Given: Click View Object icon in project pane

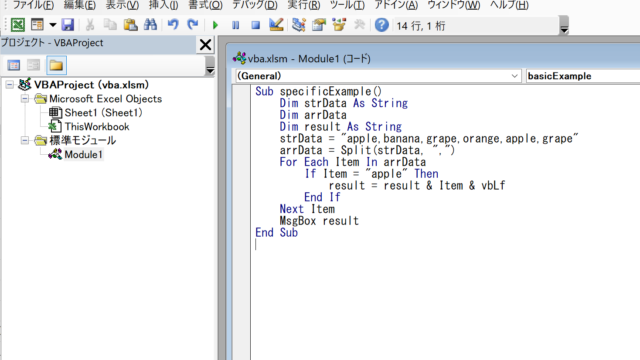Looking at the screenshot, I should 34,65.
